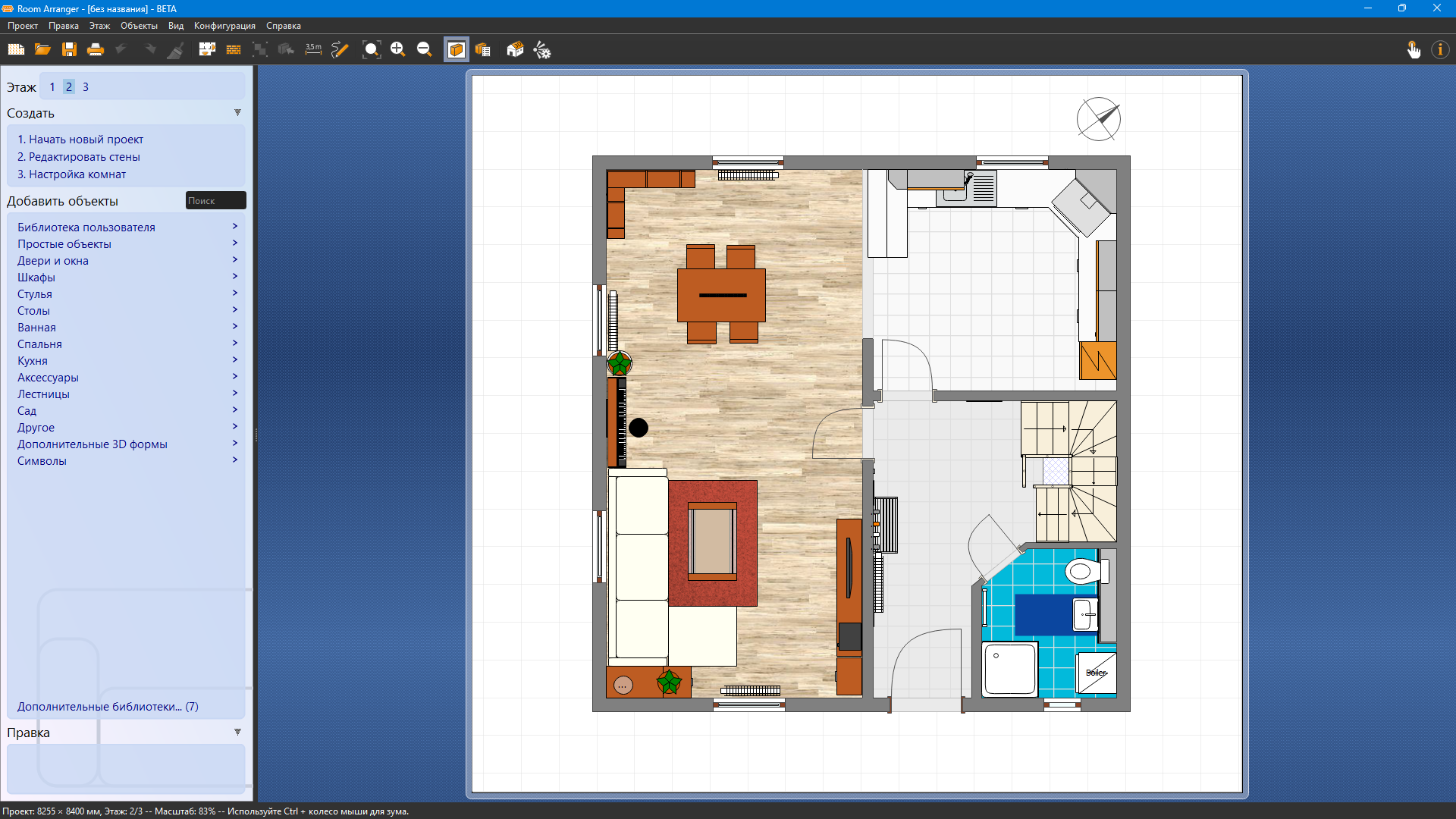Select the brick wall editing tool
Screen dimensions: 1456x819
[x=234, y=50]
